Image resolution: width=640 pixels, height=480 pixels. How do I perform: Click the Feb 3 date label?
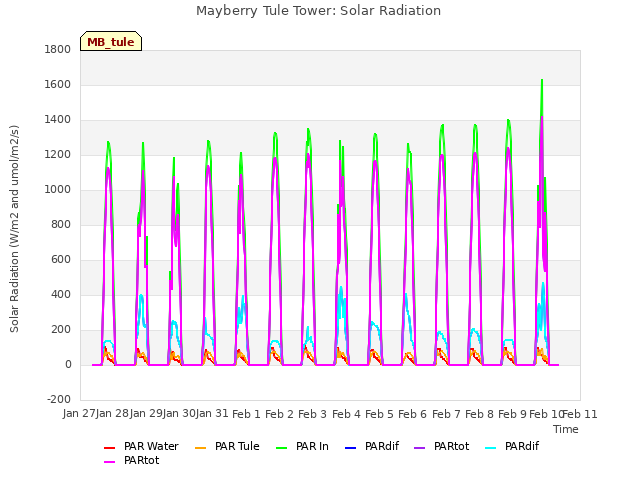313,414
